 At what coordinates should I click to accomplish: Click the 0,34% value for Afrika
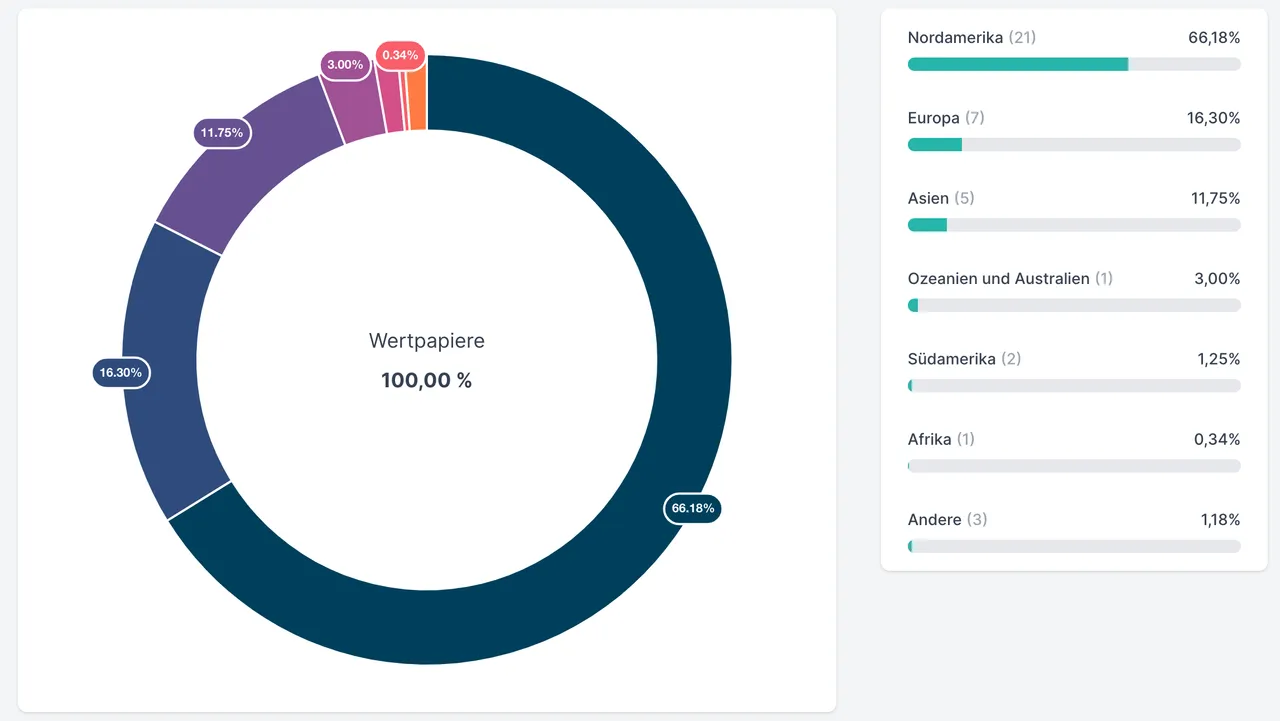(1217, 439)
